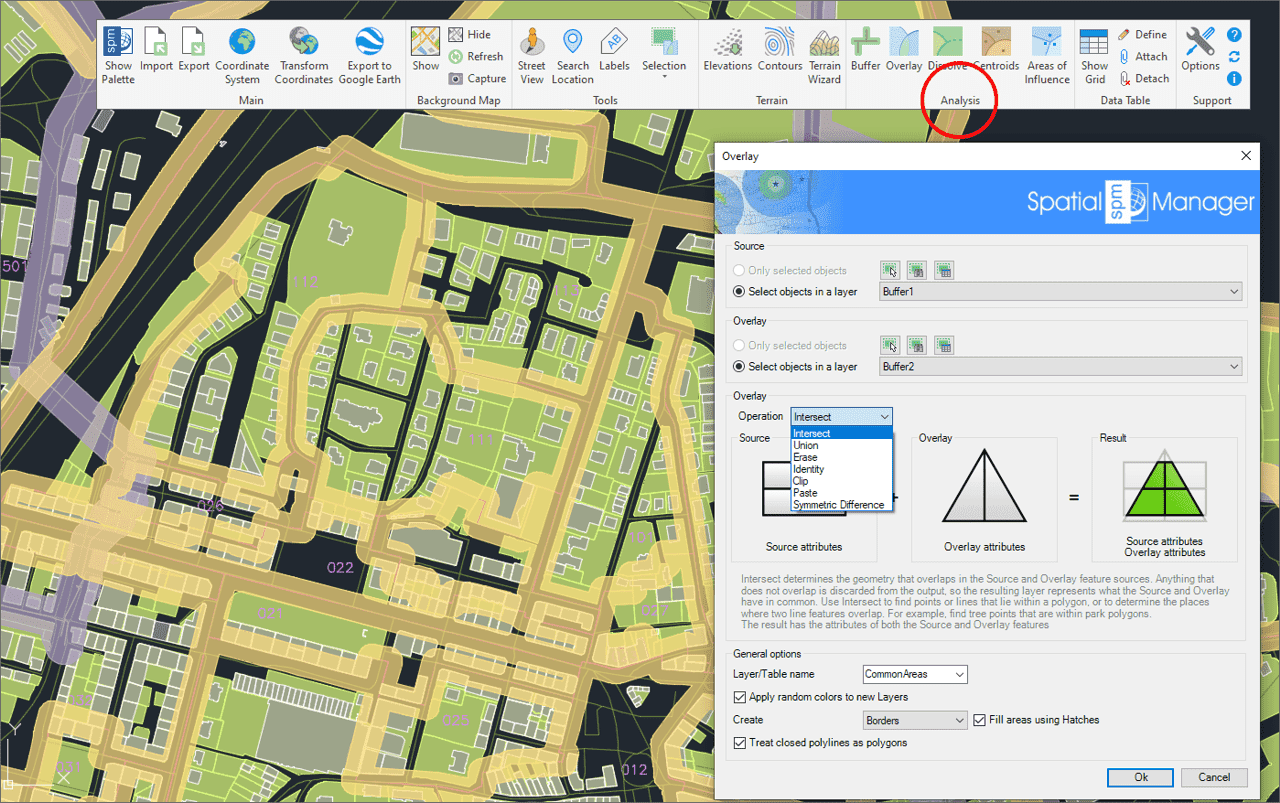The width and height of the screenshot is (1280, 803).
Task: Choose Union from the Operation list
Action: click(x=806, y=446)
